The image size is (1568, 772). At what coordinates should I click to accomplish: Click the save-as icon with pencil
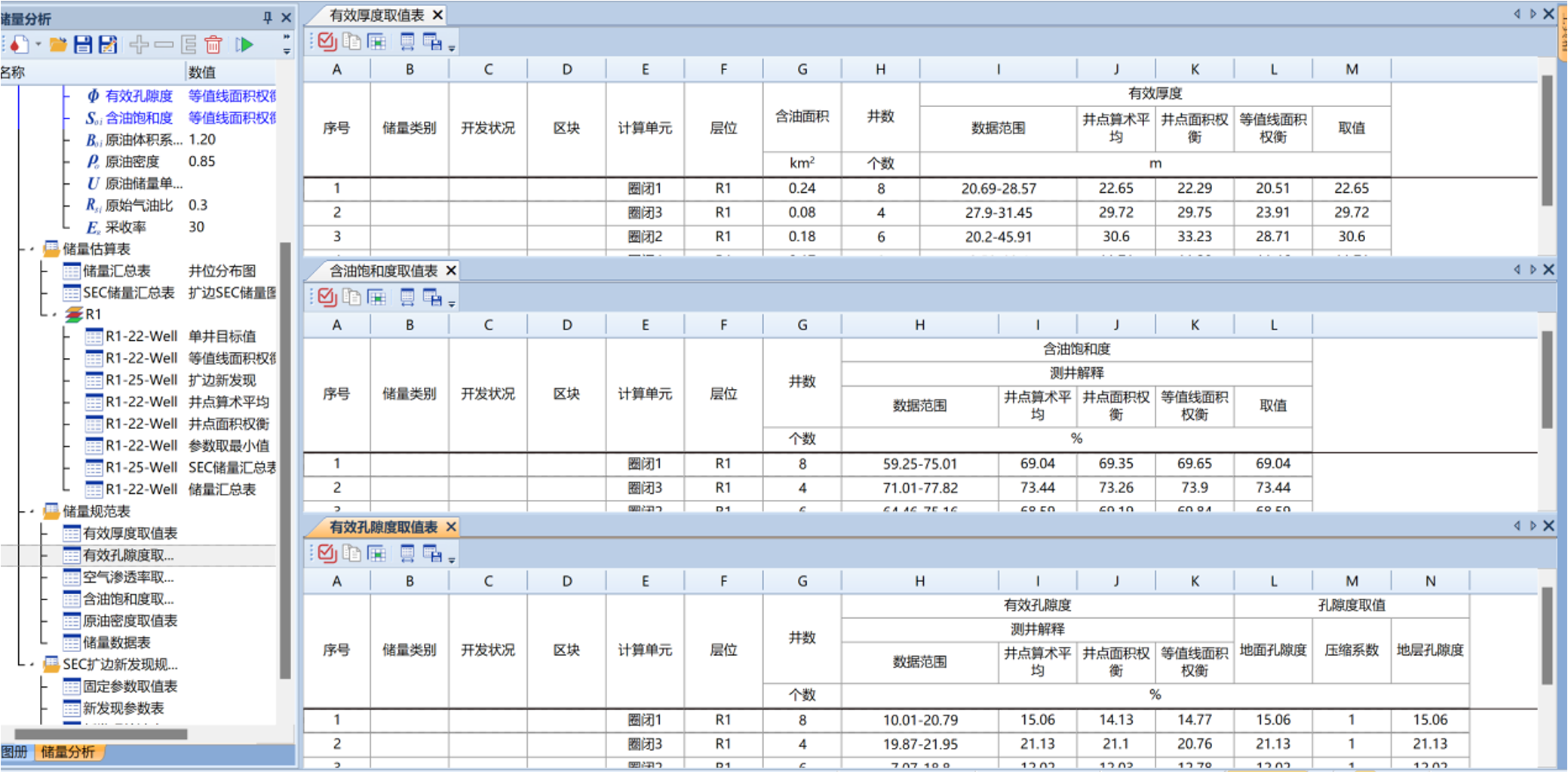109,44
